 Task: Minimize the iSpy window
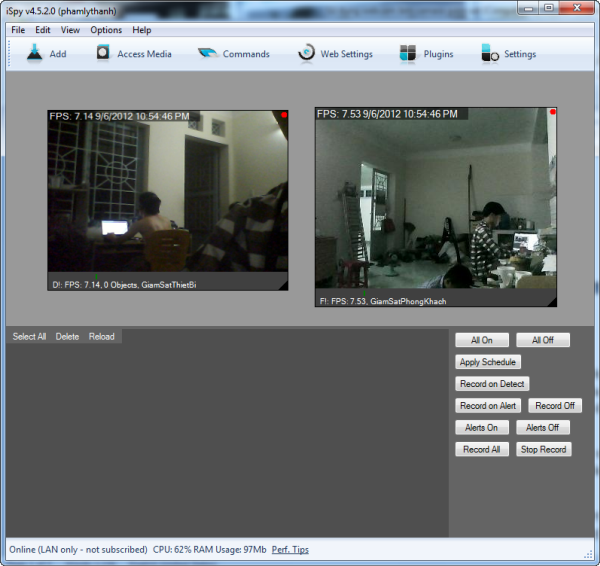click(528, 8)
